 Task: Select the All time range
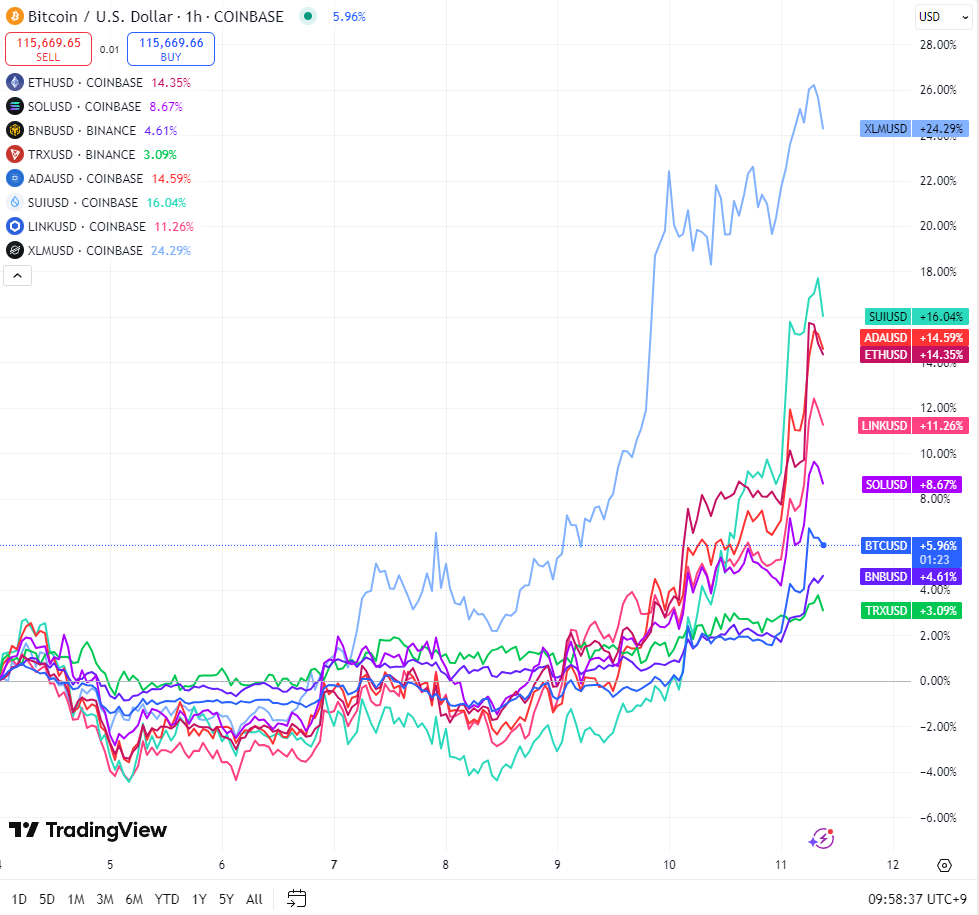tap(254, 899)
